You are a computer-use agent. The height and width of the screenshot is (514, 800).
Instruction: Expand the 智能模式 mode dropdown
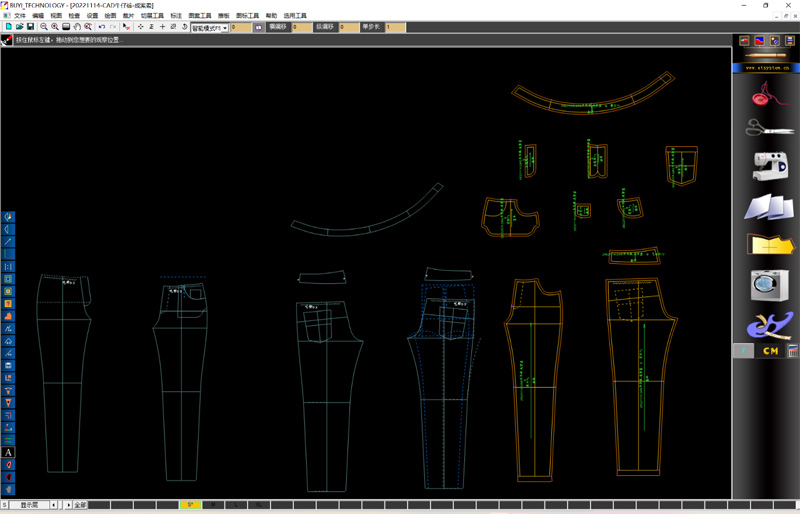pos(225,28)
